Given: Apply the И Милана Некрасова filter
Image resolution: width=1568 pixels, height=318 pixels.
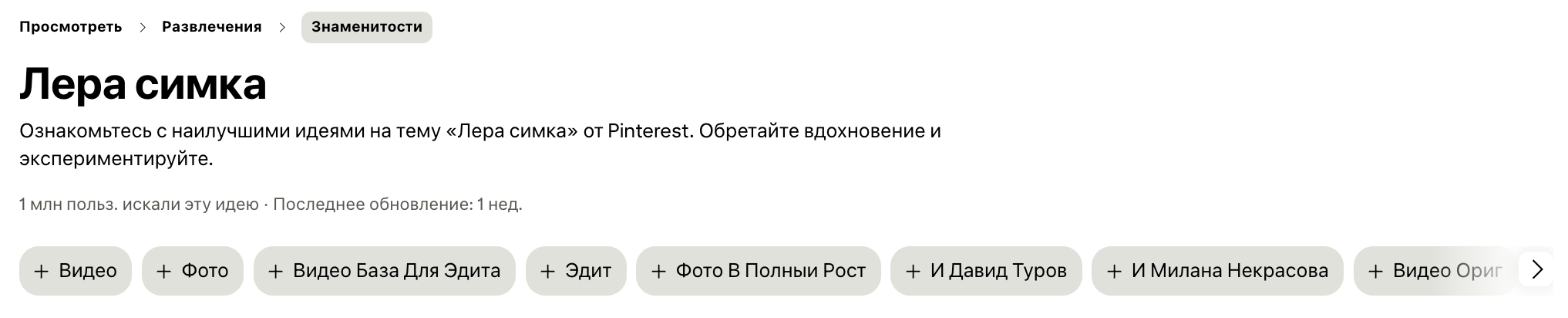Looking at the screenshot, I should [1217, 271].
